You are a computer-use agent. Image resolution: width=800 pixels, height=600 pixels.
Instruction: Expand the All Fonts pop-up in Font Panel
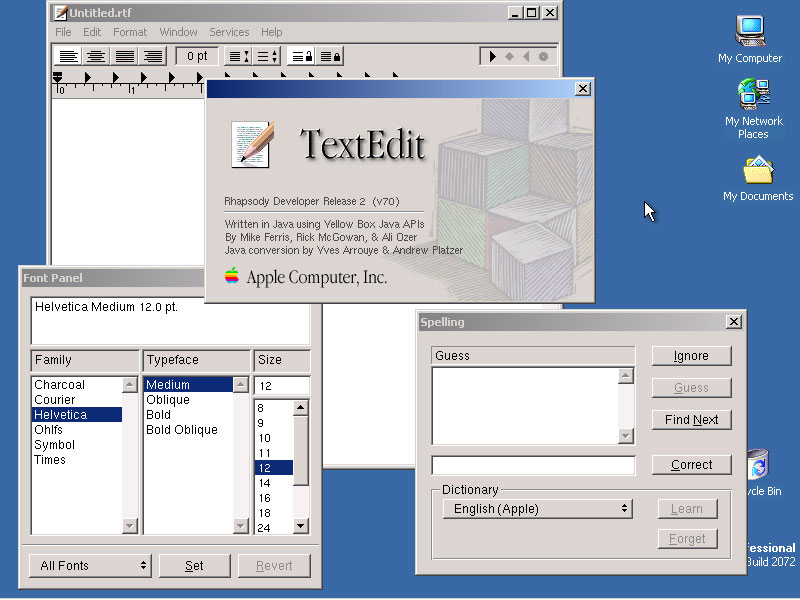tap(90, 565)
